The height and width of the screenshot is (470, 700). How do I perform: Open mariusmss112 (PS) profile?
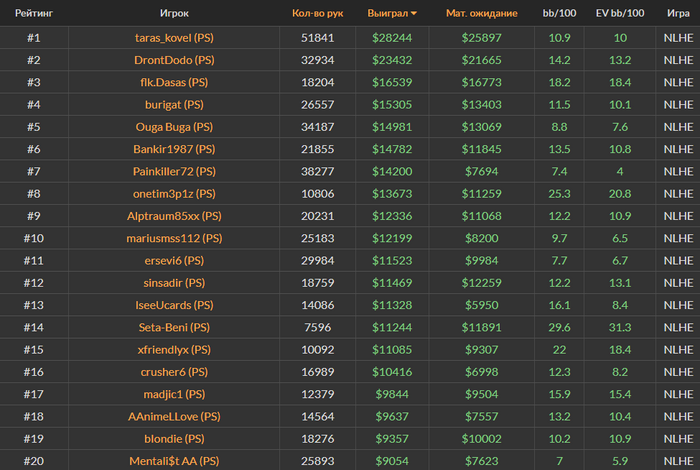(x=174, y=238)
